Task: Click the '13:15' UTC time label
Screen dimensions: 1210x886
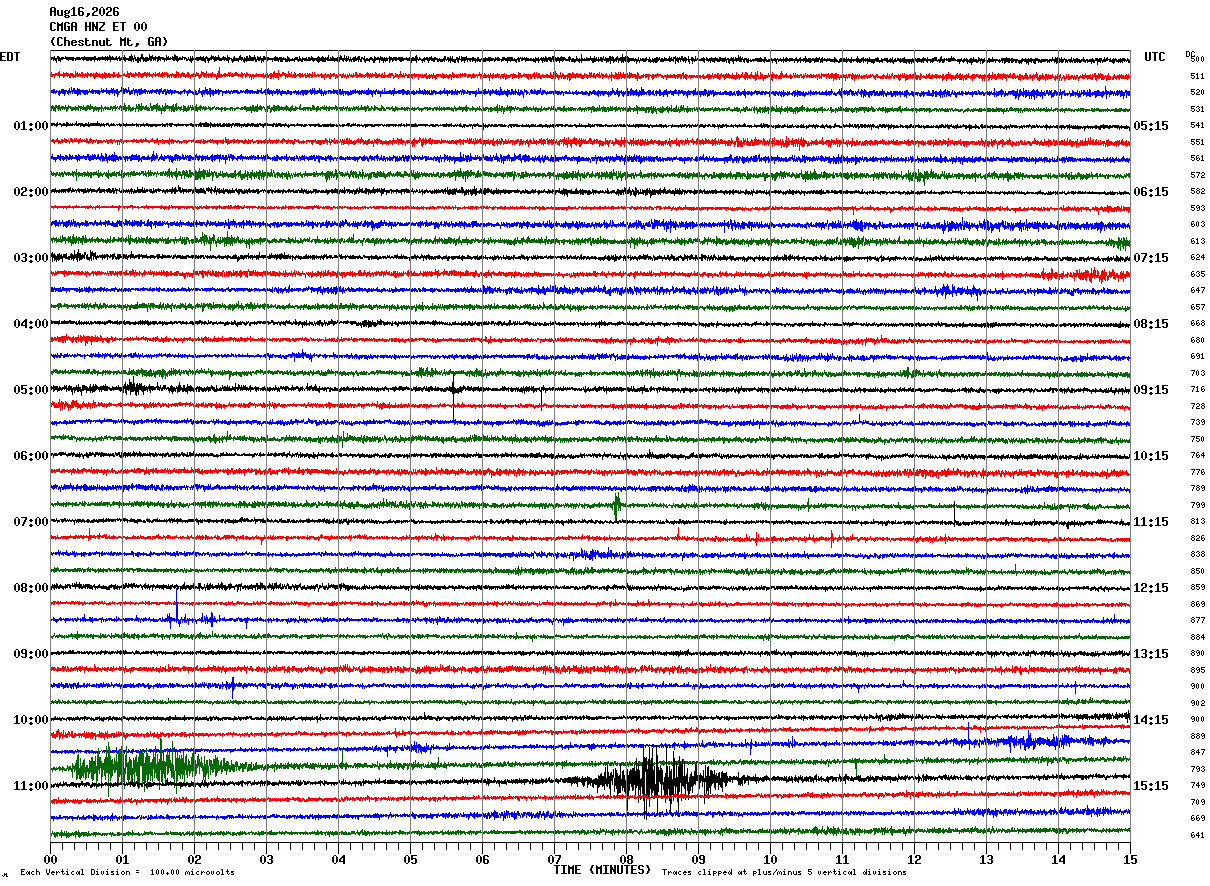Action: point(1151,654)
